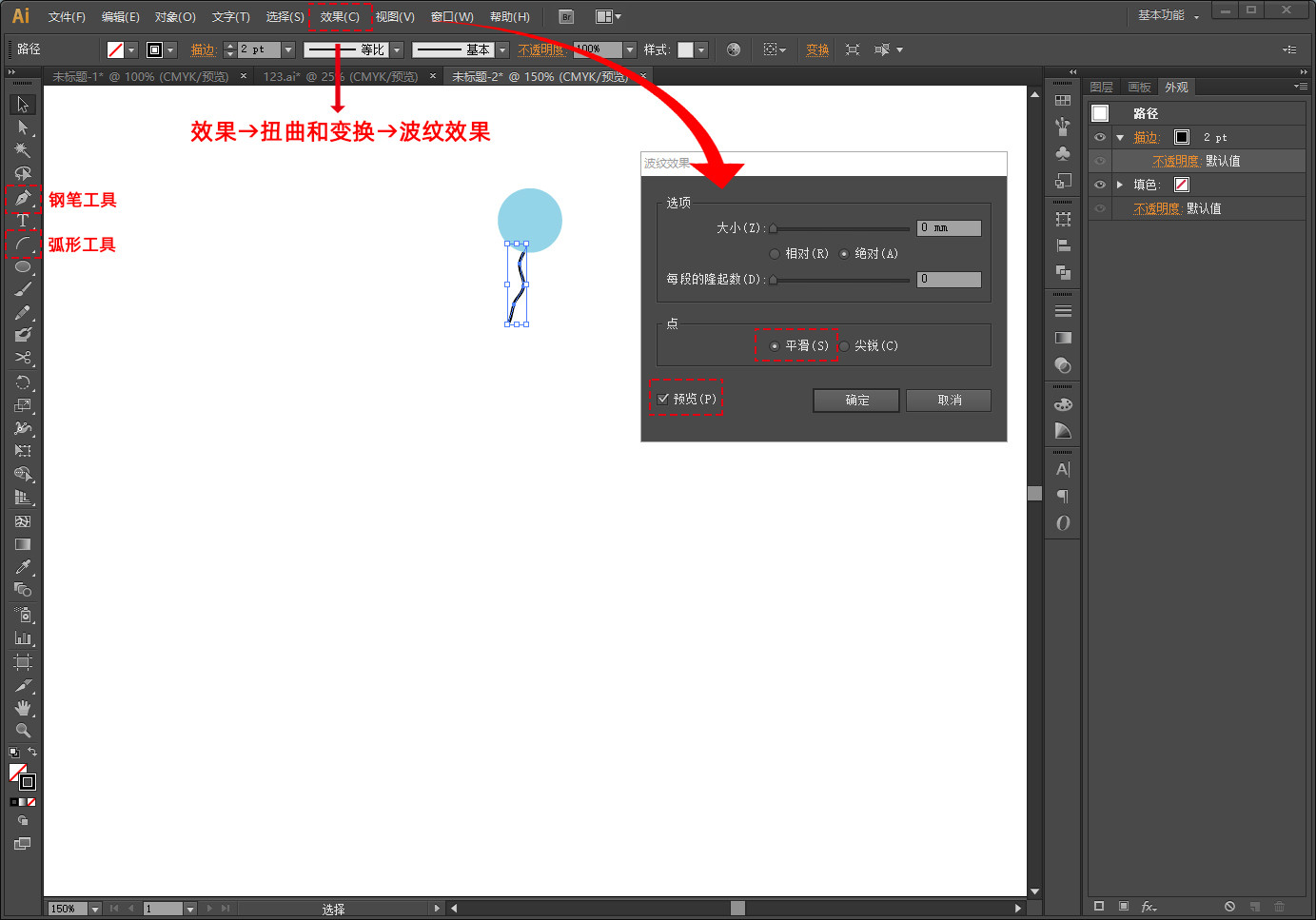Open the zoom level dropdown in status bar

(95, 909)
